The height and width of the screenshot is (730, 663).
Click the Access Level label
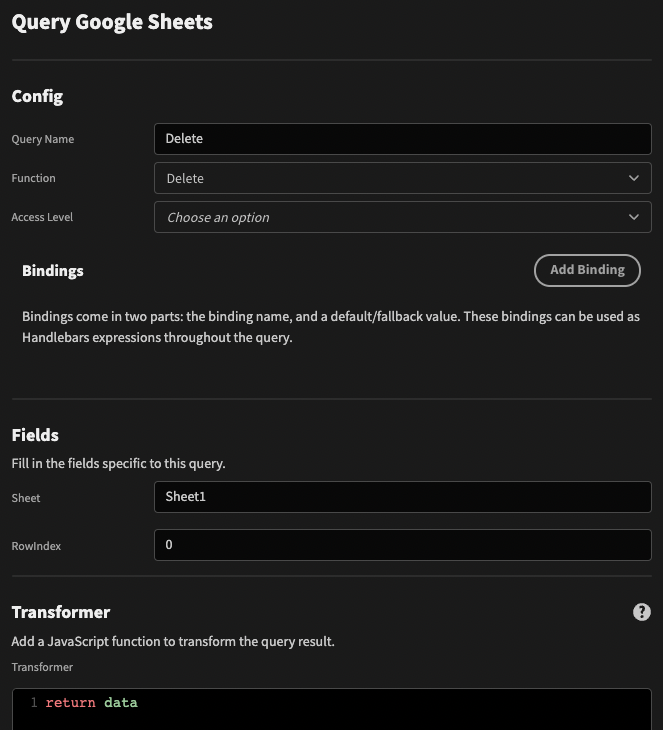pos(42,217)
